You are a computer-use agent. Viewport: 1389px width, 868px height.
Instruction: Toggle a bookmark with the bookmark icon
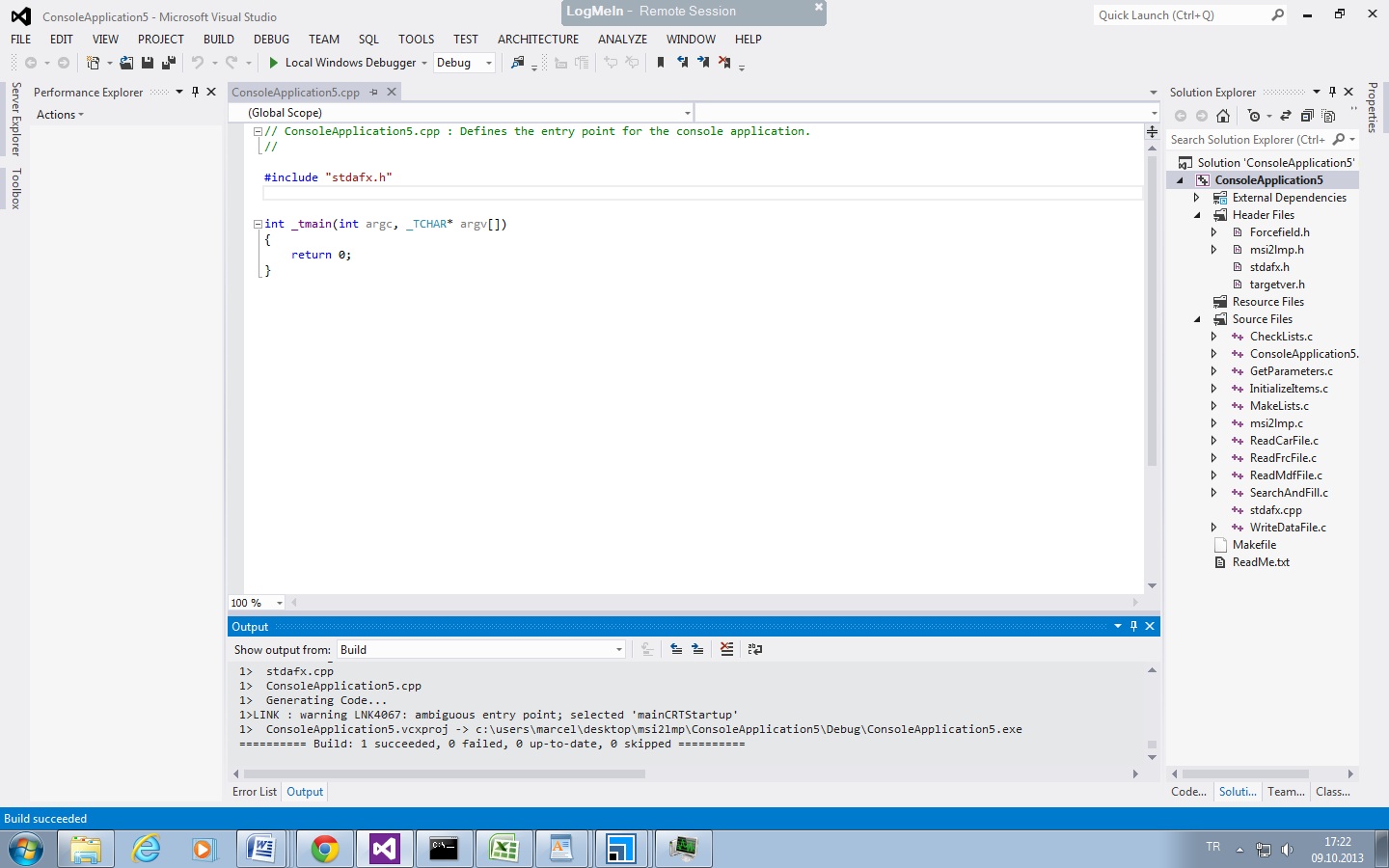click(661, 63)
